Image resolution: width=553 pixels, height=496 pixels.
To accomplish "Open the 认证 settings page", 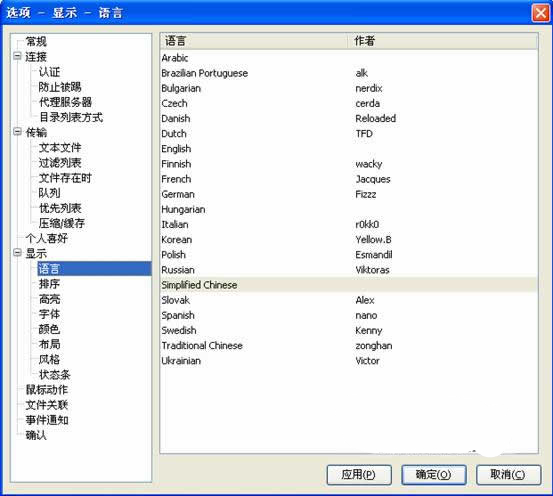I will 49,72.
